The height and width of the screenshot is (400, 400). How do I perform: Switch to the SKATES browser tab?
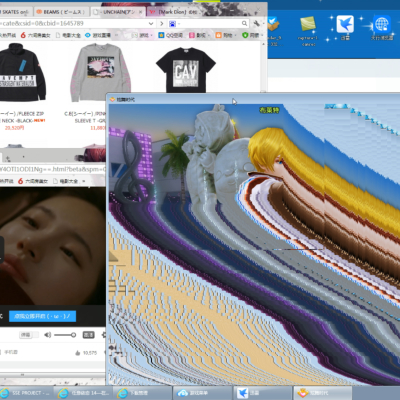tap(15, 12)
